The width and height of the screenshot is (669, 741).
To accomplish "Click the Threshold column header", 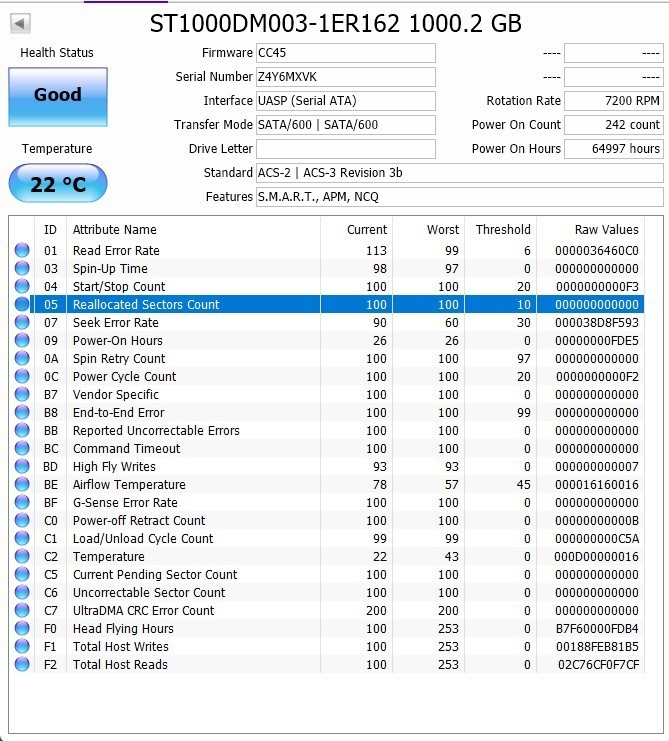I will click(x=501, y=230).
